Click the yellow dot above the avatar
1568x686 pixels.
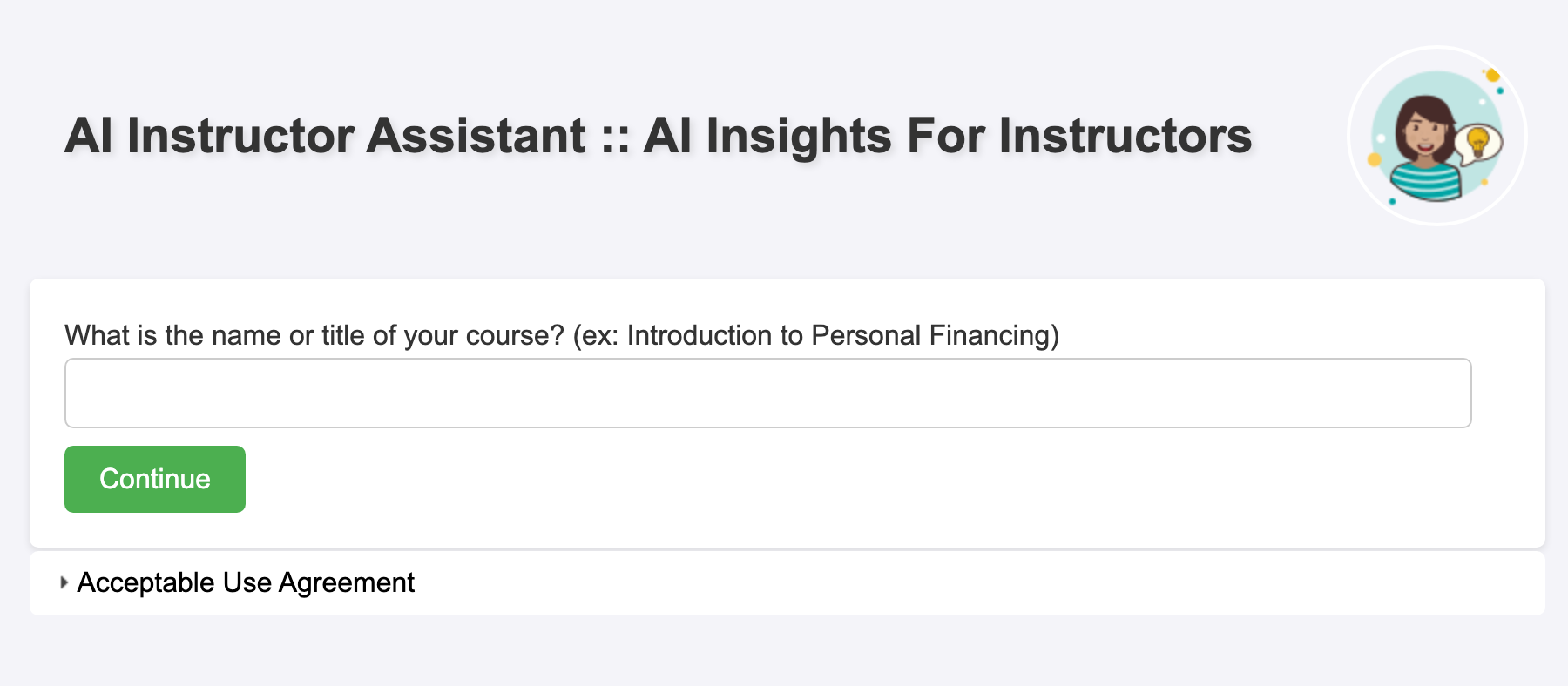[x=1492, y=76]
